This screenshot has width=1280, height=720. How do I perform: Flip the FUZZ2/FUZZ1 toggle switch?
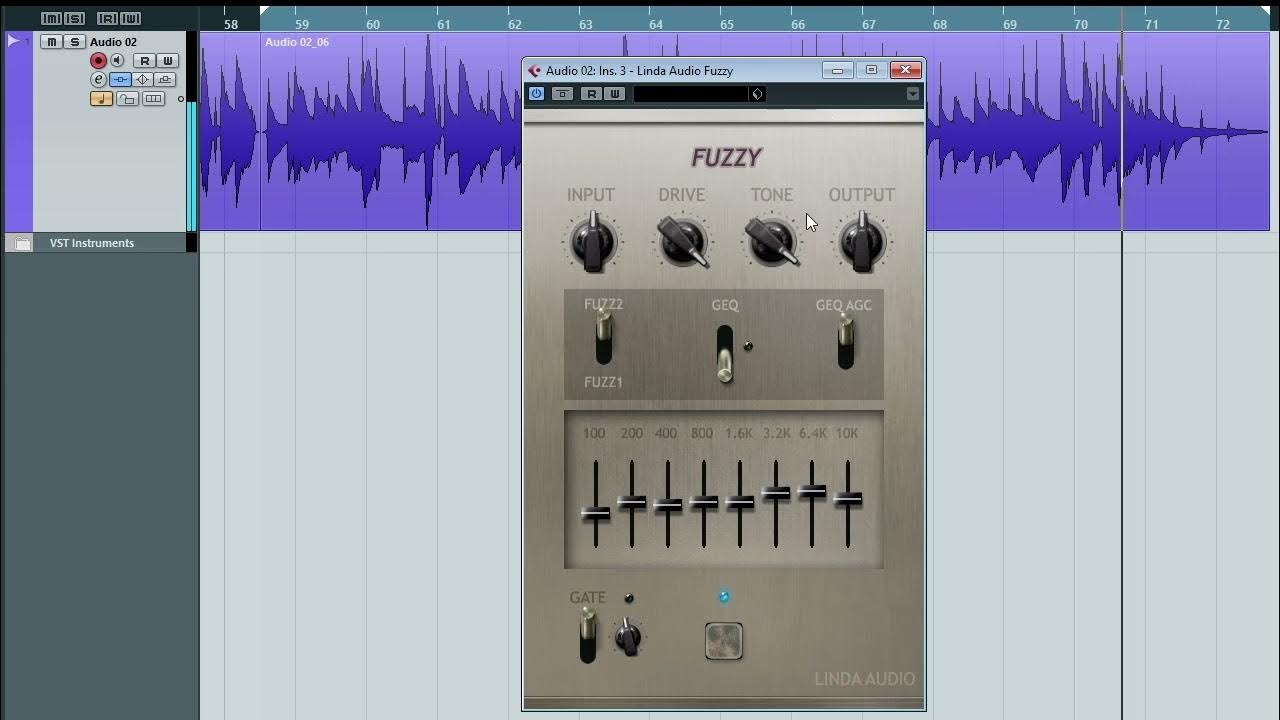coord(603,337)
